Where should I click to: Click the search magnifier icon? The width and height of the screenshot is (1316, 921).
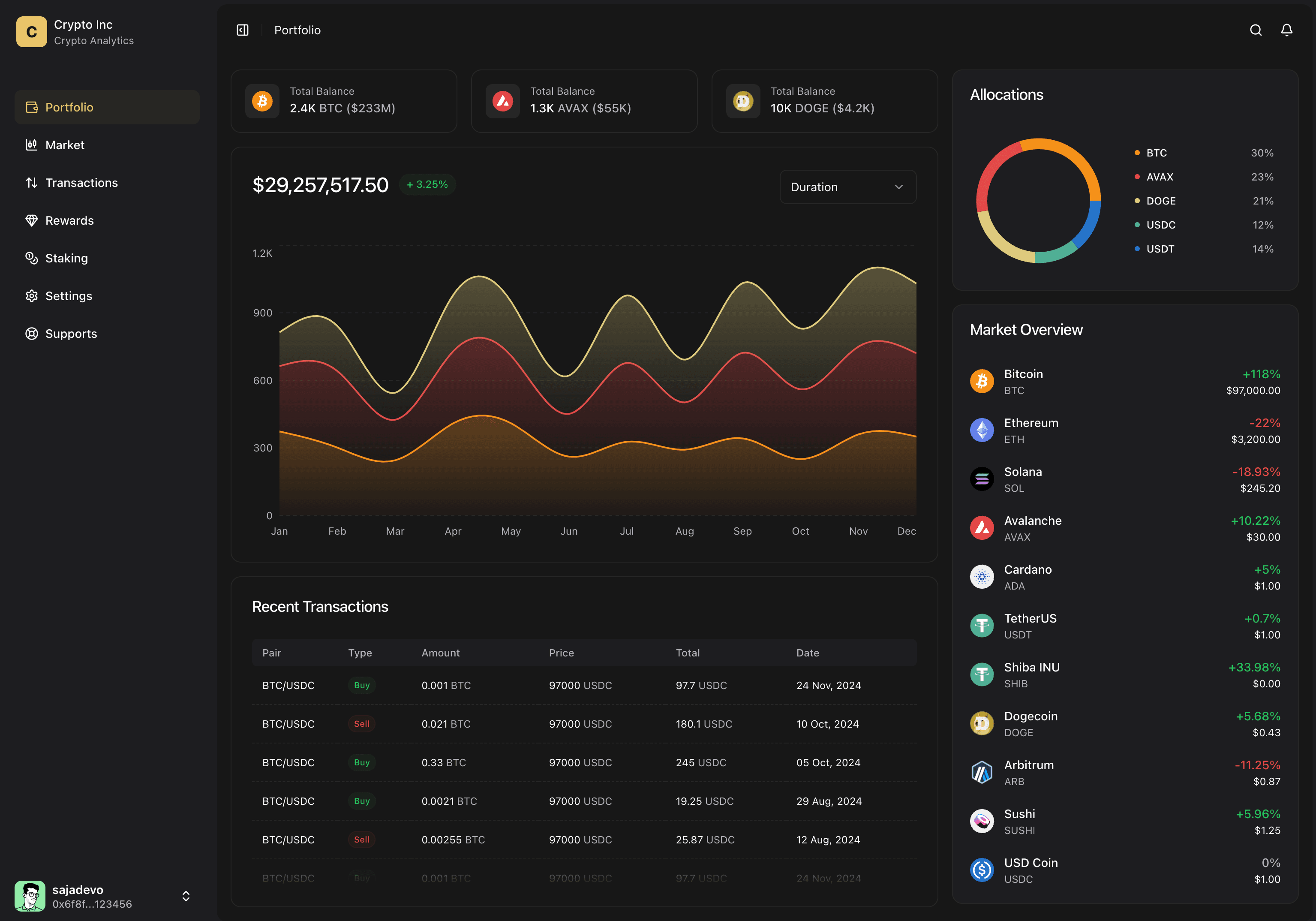click(x=1257, y=30)
